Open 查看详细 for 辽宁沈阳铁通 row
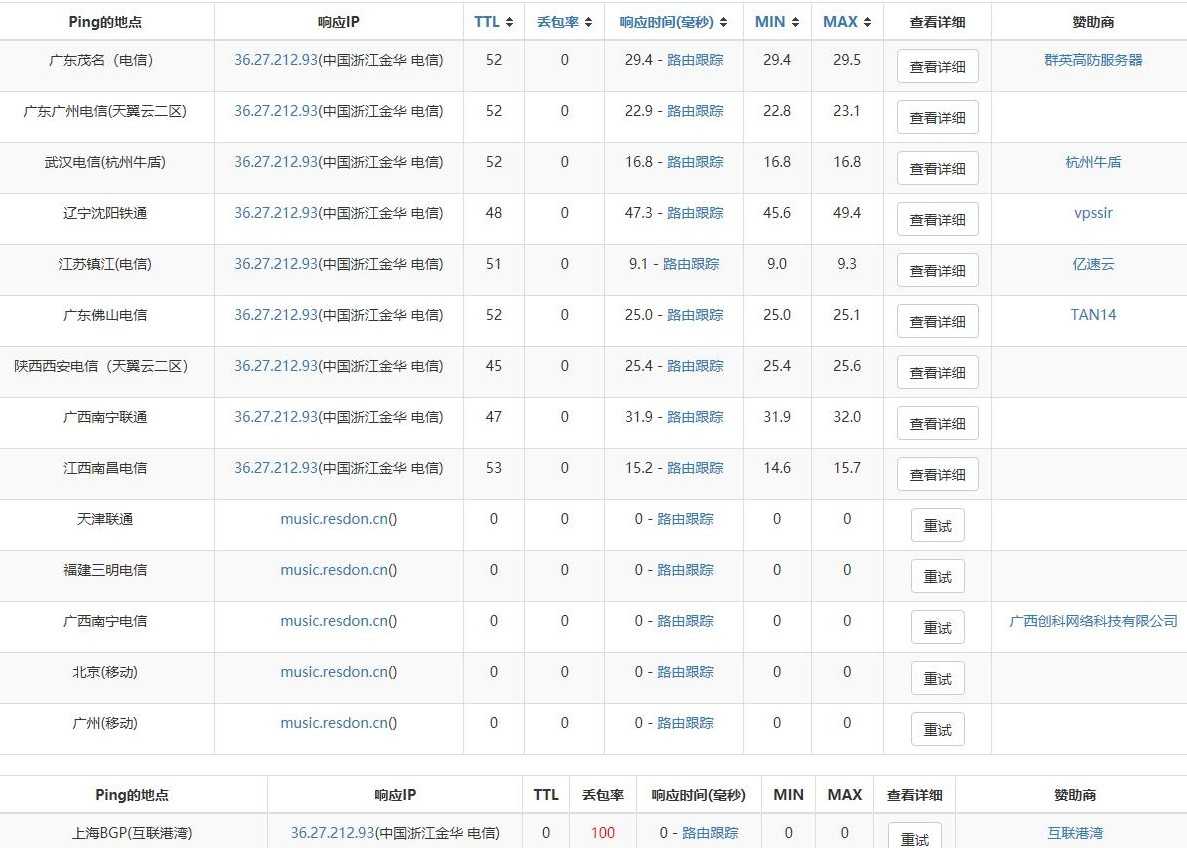The height and width of the screenshot is (848, 1187). pos(937,220)
